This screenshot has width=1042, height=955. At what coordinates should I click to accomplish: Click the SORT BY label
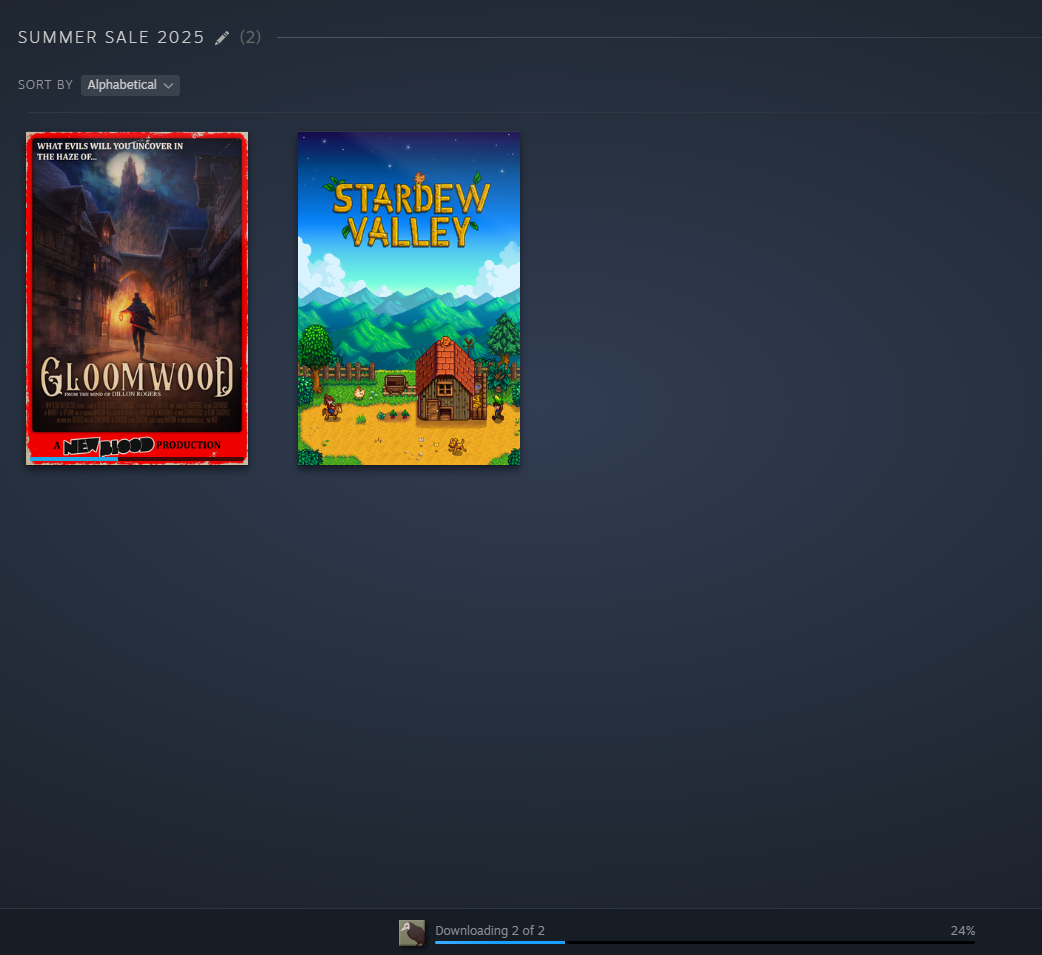(45, 85)
